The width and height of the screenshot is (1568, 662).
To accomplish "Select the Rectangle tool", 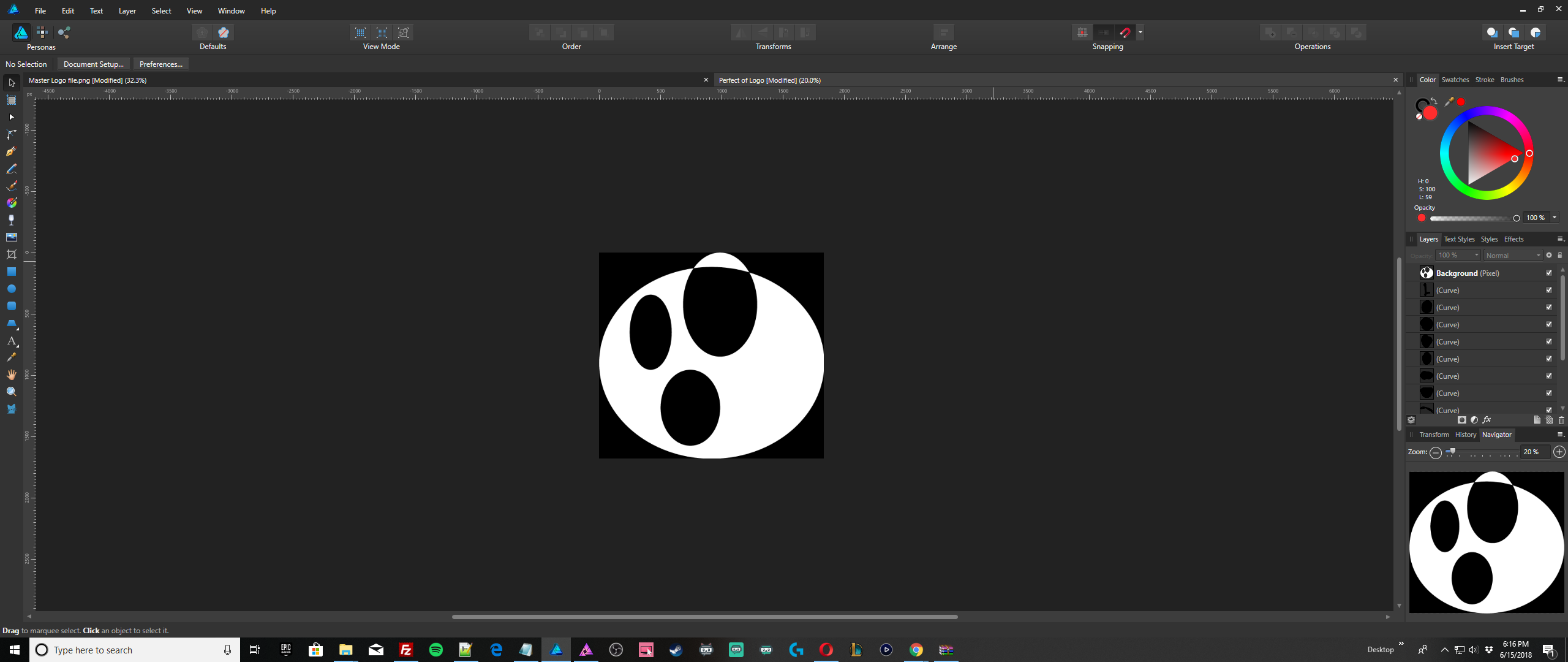I will (x=12, y=272).
